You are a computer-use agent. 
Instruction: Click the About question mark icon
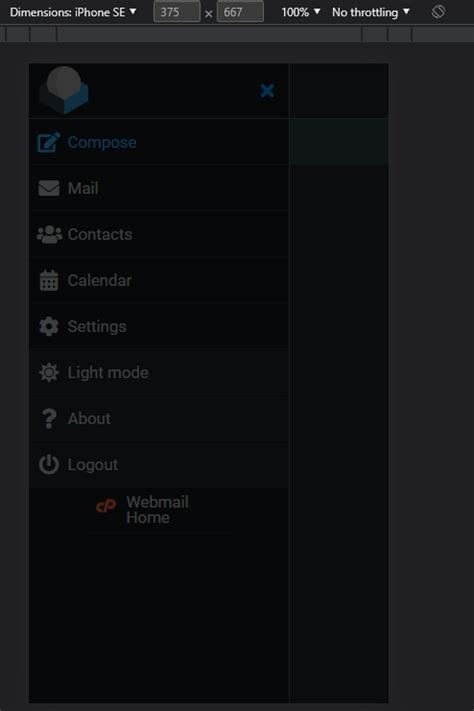[49, 419]
